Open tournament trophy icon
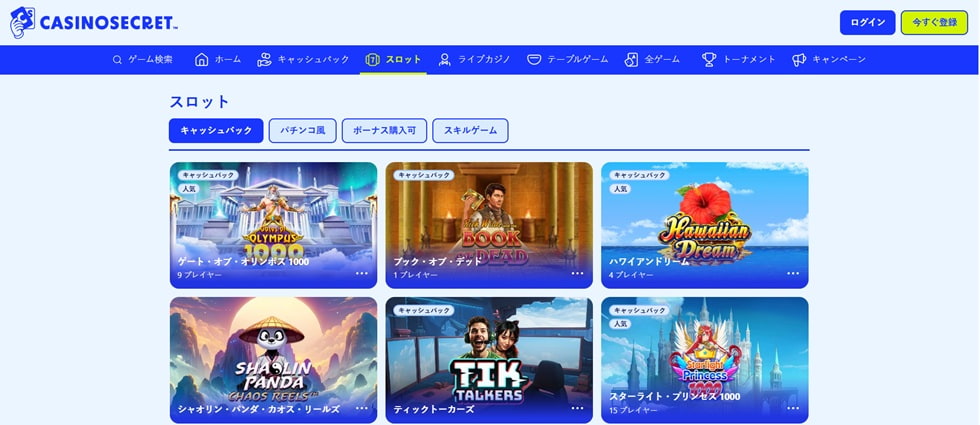Screen dimensions: 980x425 click(x=709, y=60)
